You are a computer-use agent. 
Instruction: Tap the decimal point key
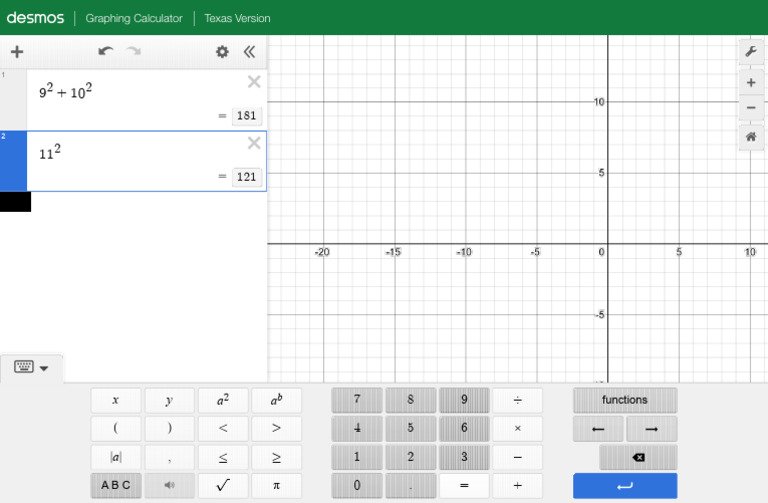(x=410, y=485)
